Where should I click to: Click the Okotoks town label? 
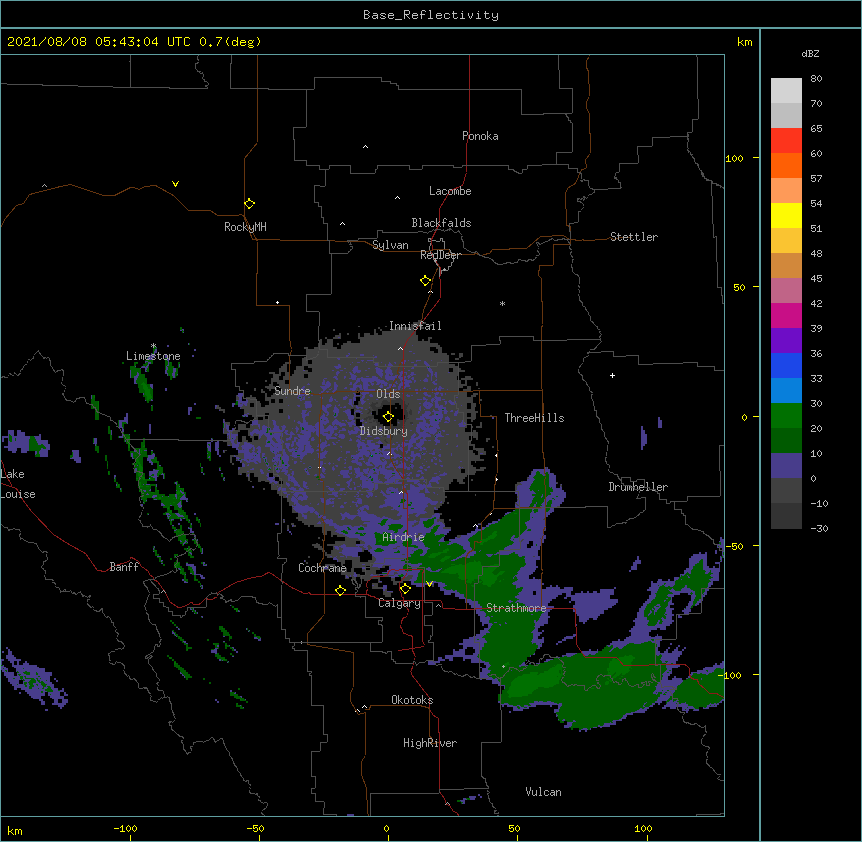tap(412, 700)
